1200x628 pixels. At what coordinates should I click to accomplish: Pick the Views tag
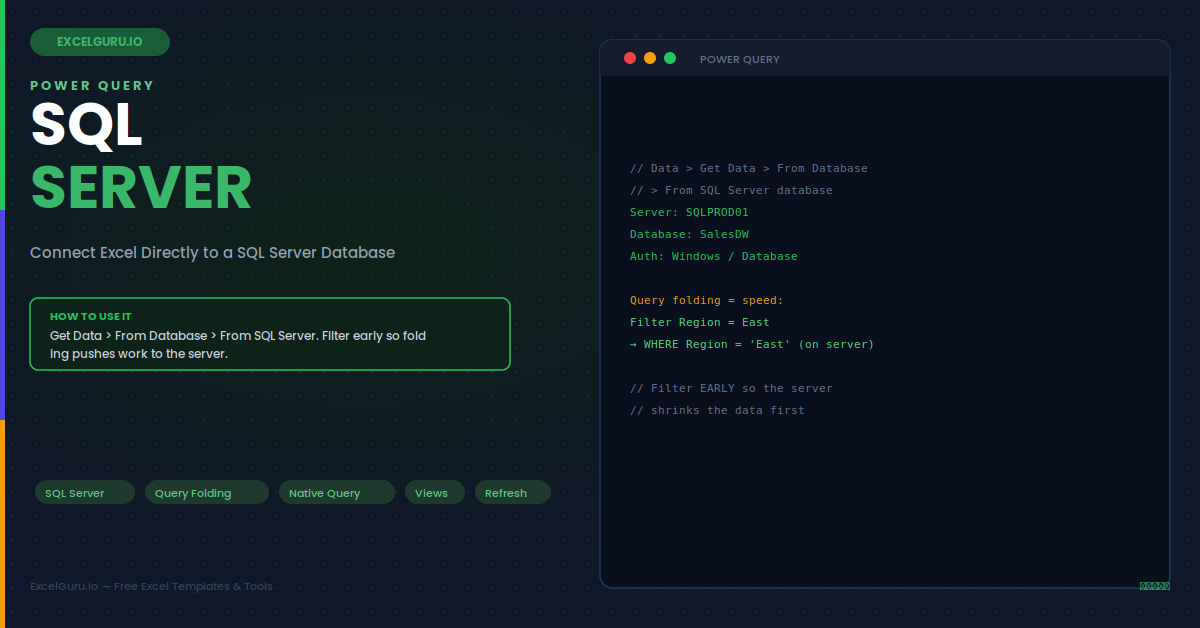435,492
